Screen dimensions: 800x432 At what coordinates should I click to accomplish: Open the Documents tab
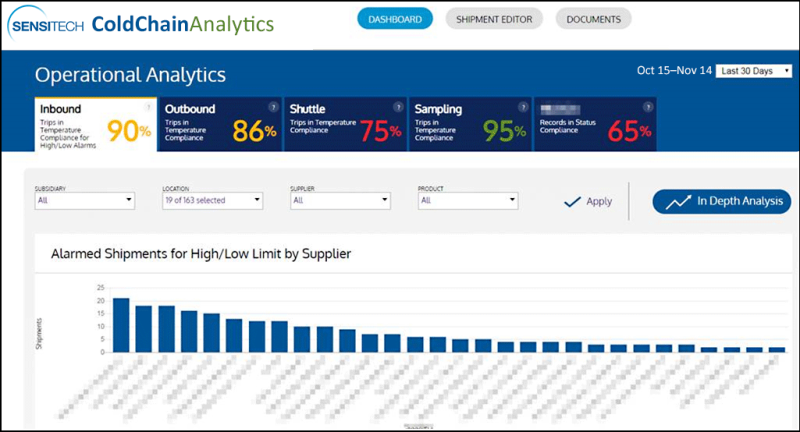pyautogui.click(x=593, y=19)
